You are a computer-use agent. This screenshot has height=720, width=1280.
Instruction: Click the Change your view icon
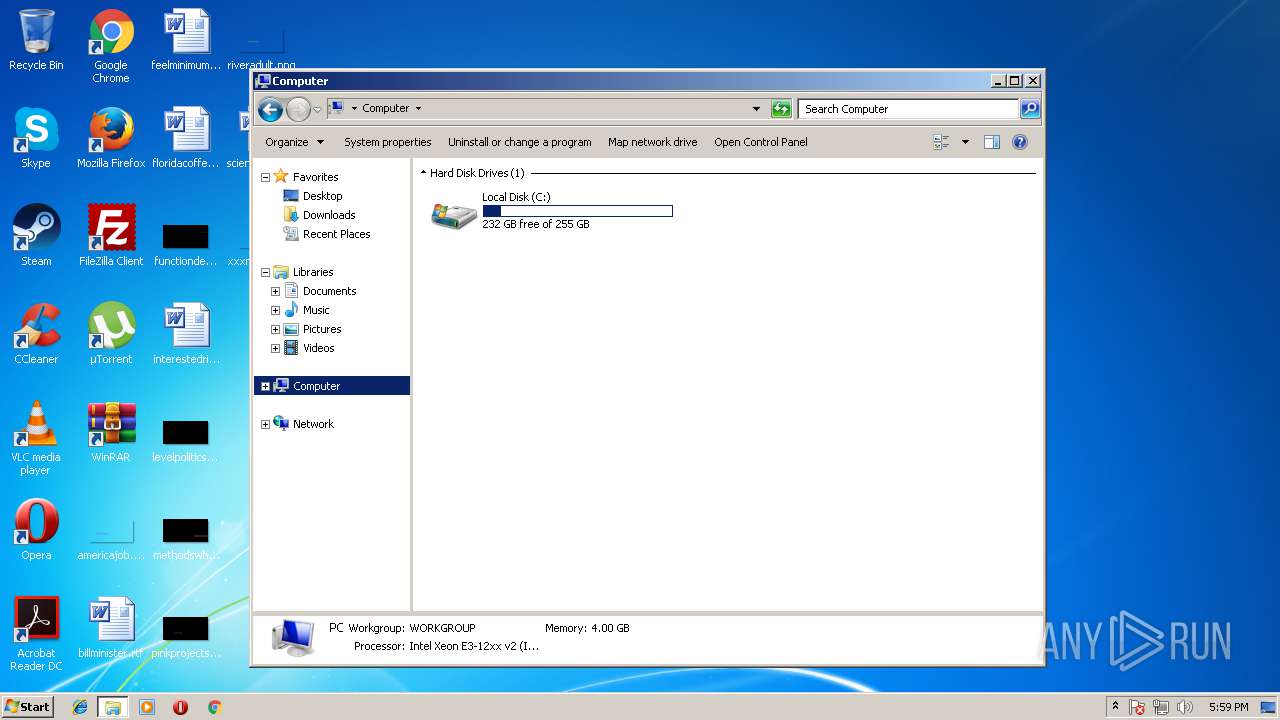pos(941,142)
